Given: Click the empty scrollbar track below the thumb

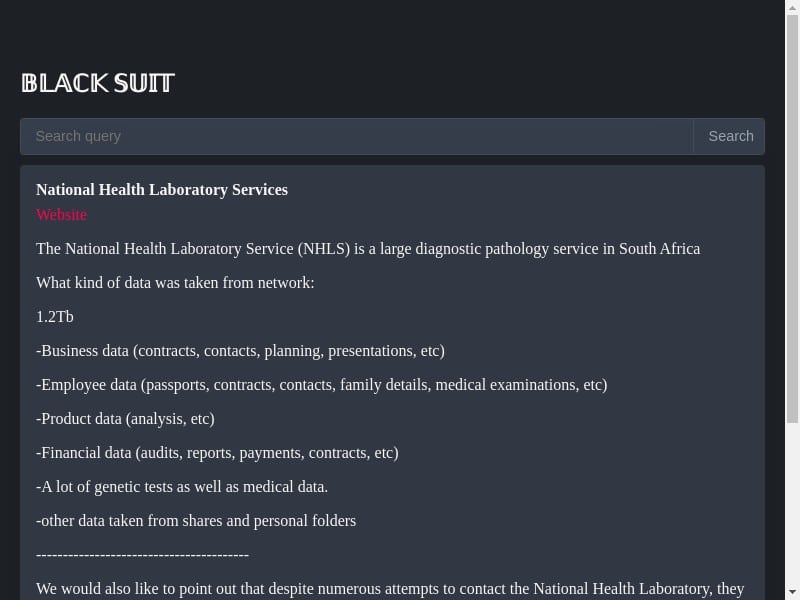Looking at the screenshot, I should coord(792,505).
